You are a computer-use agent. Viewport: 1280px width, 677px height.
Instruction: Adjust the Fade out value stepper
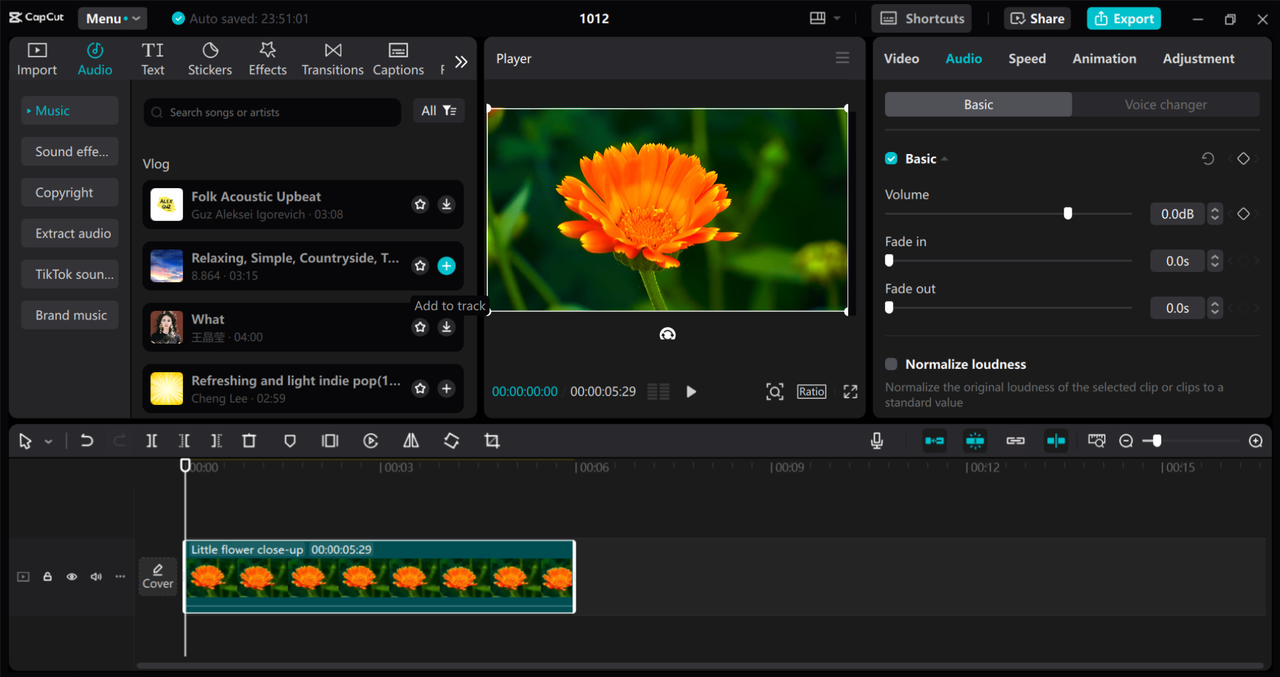1215,308
